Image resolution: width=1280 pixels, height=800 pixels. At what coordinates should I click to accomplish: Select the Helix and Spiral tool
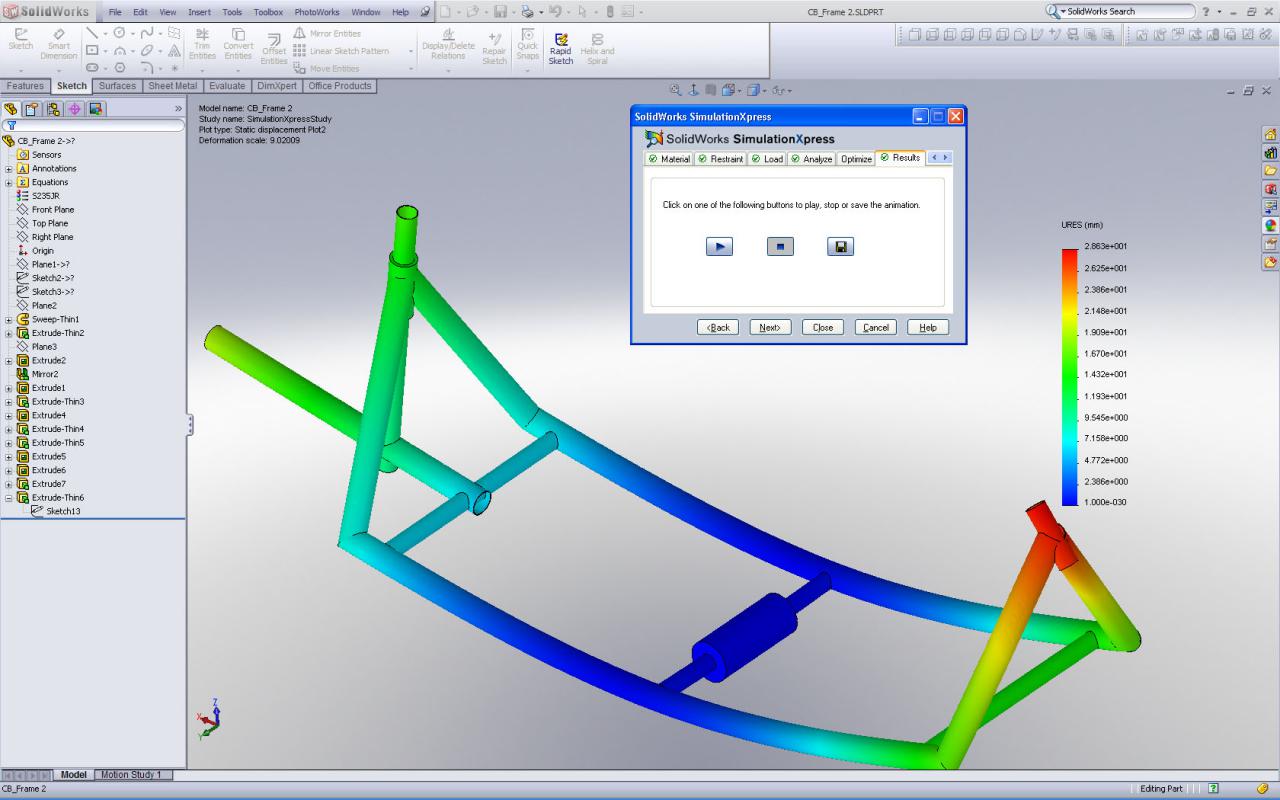[597, 48]
